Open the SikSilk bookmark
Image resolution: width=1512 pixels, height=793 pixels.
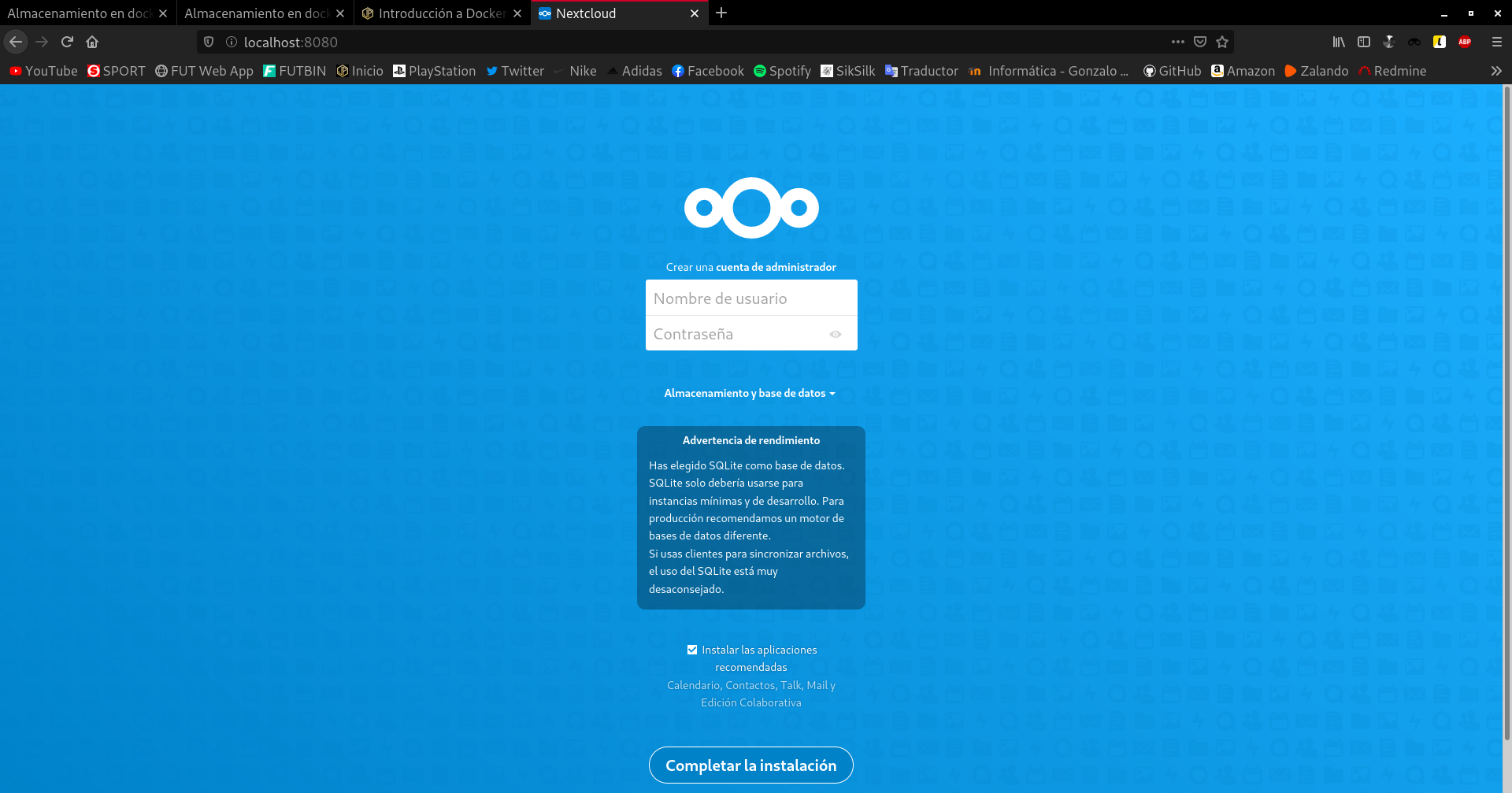(x=848, y=71)
